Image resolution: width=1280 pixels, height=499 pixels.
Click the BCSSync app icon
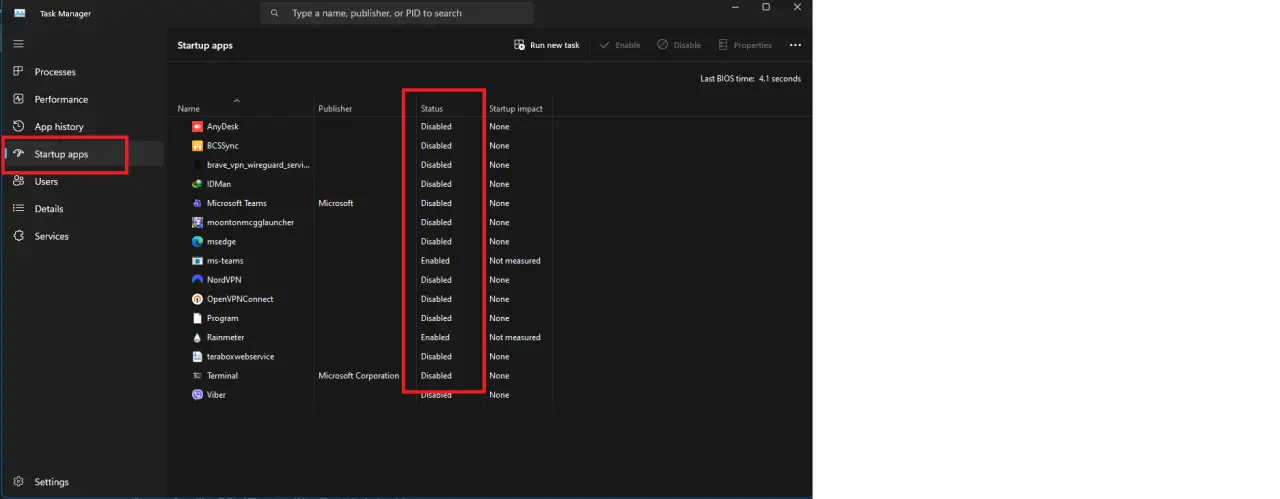click(197, 145)
